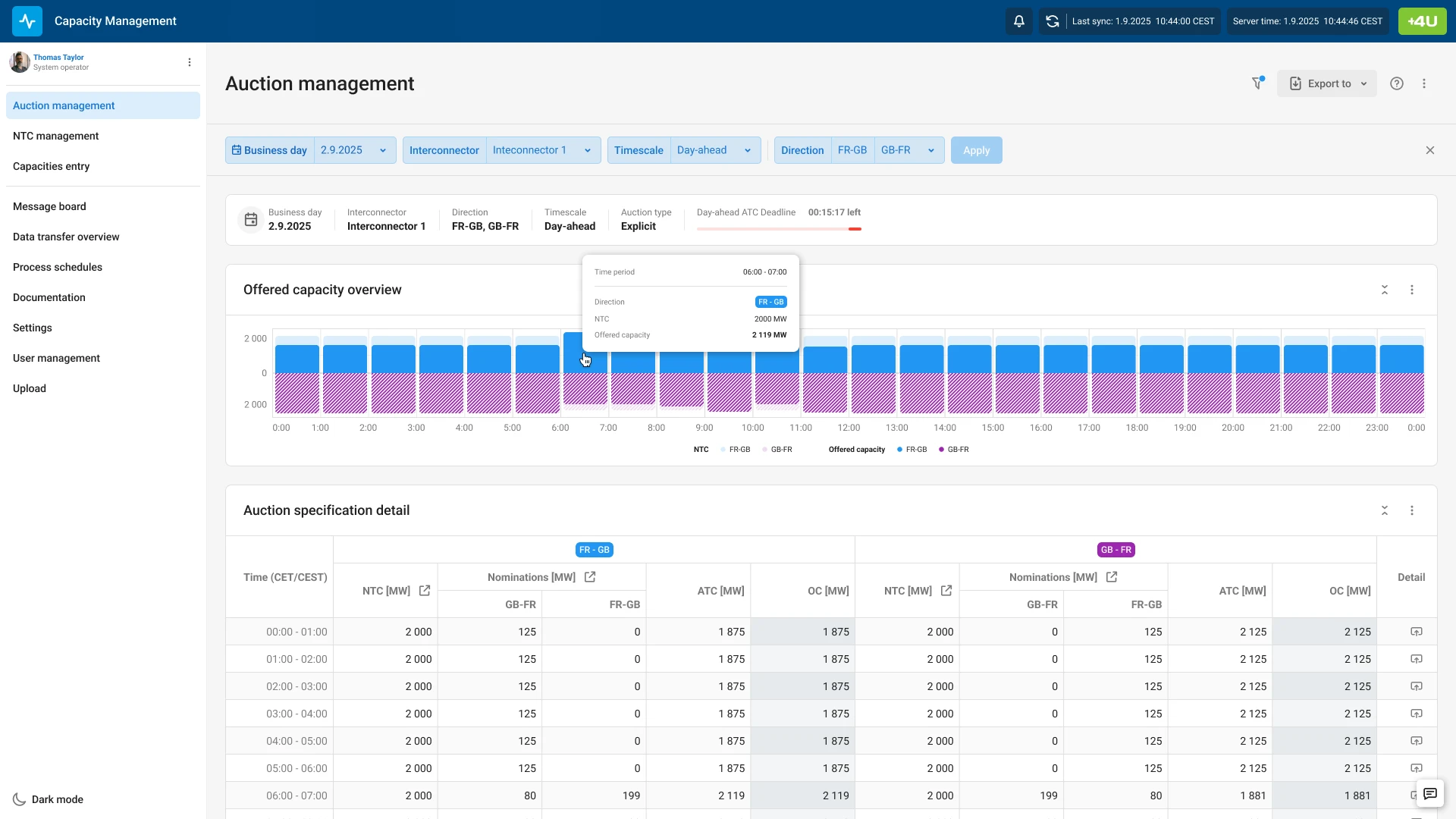Toggle Offered capacity FR-GB legend series

pyautogui.click(x=912, y=450)
